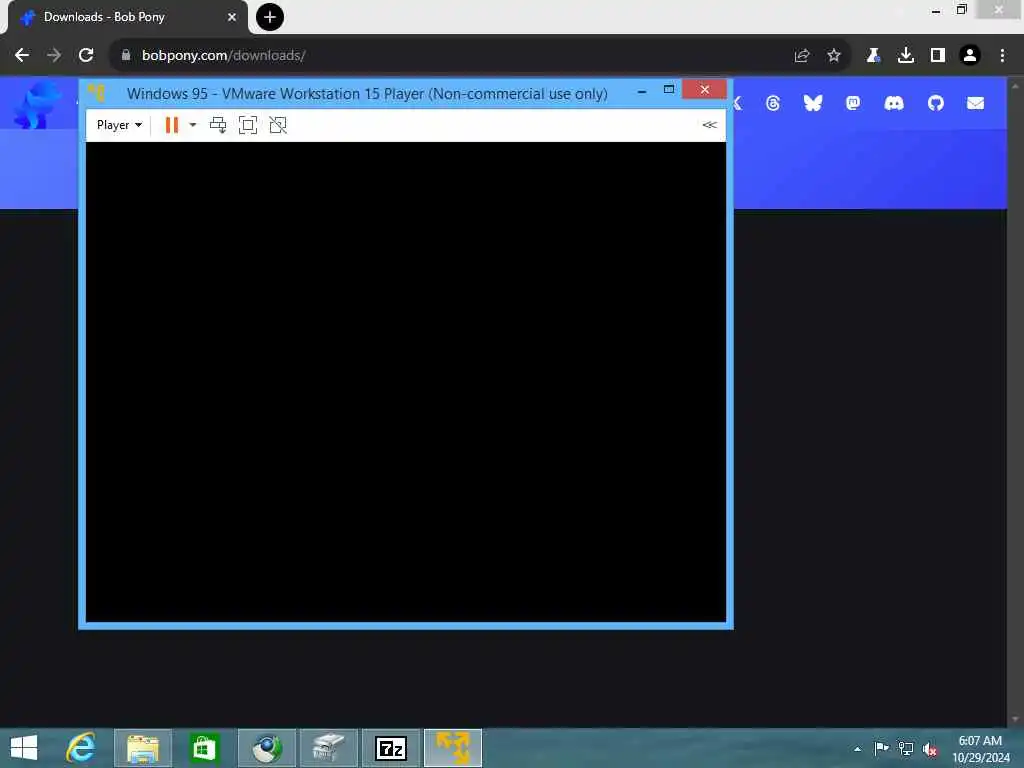Open the browser profile avatar
Screen dimensions: 1024x768
coord(970,56)
